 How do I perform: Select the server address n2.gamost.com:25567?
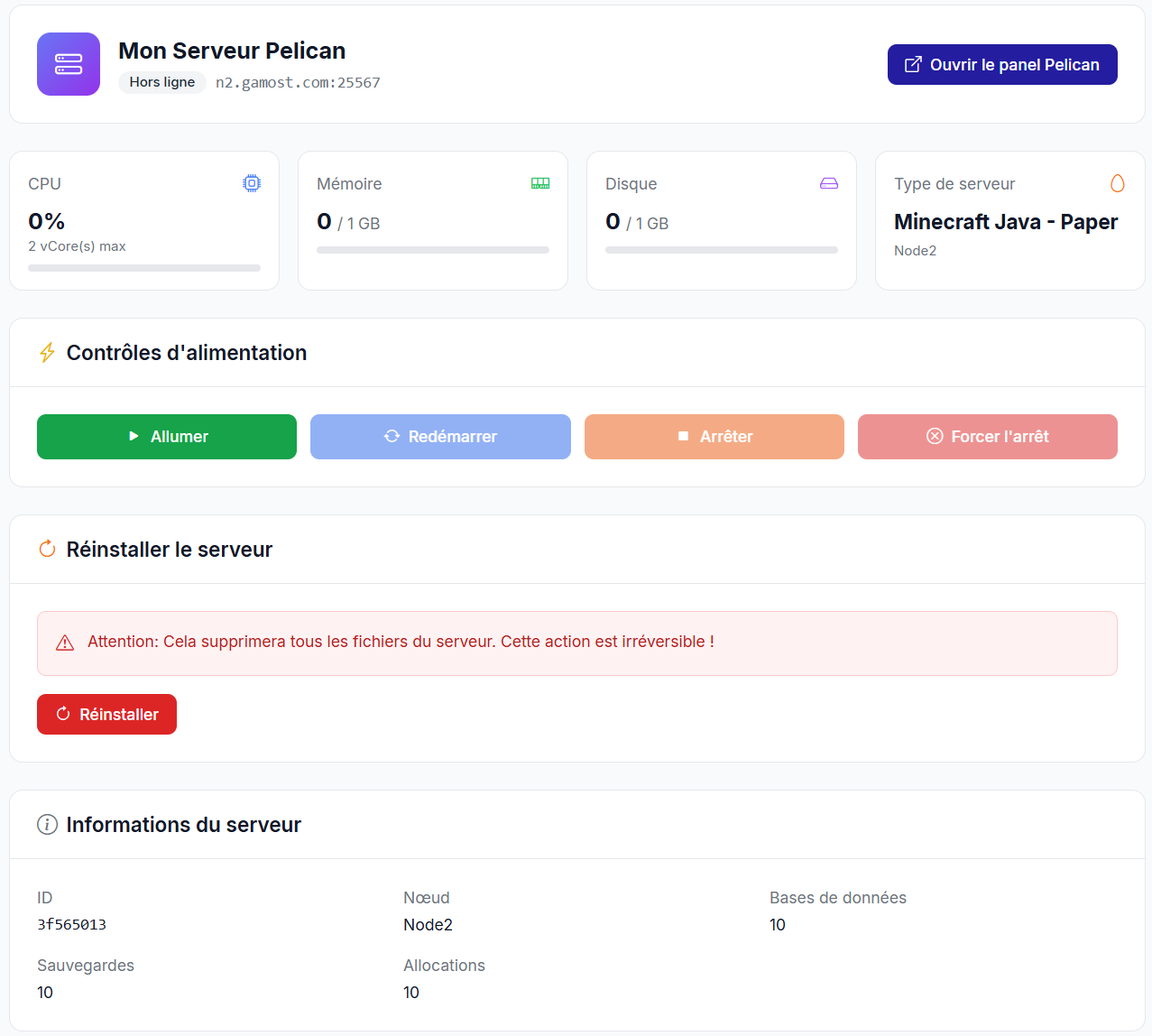[298, 83]
